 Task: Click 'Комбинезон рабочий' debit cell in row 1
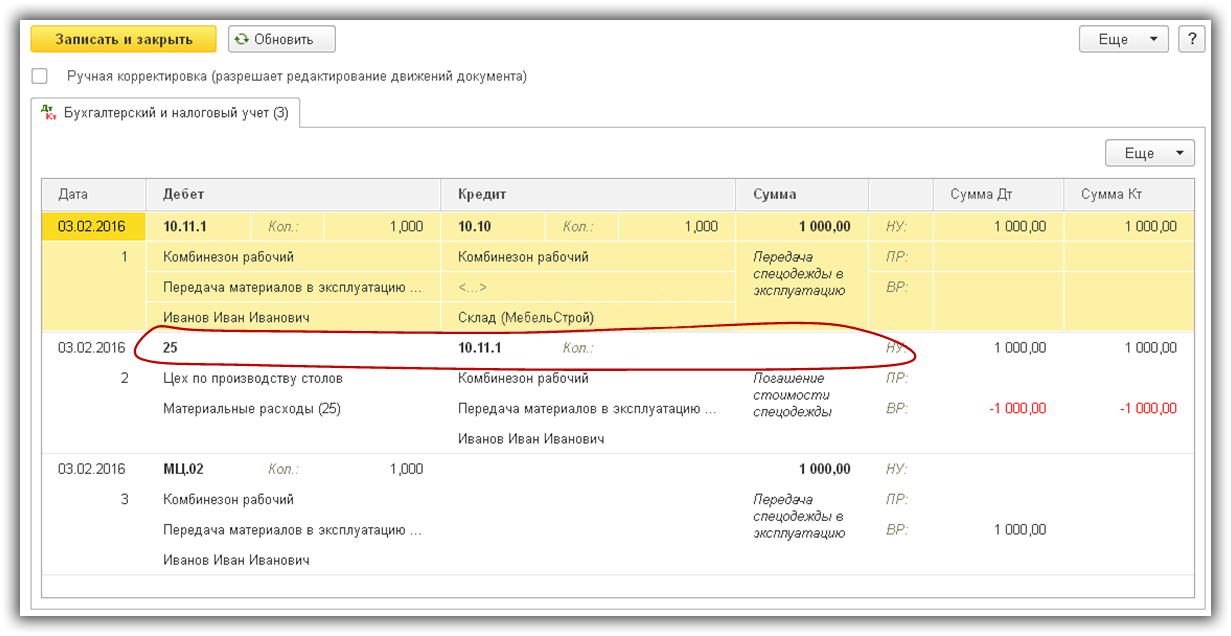pyautogui.click(x=229, y=257)
